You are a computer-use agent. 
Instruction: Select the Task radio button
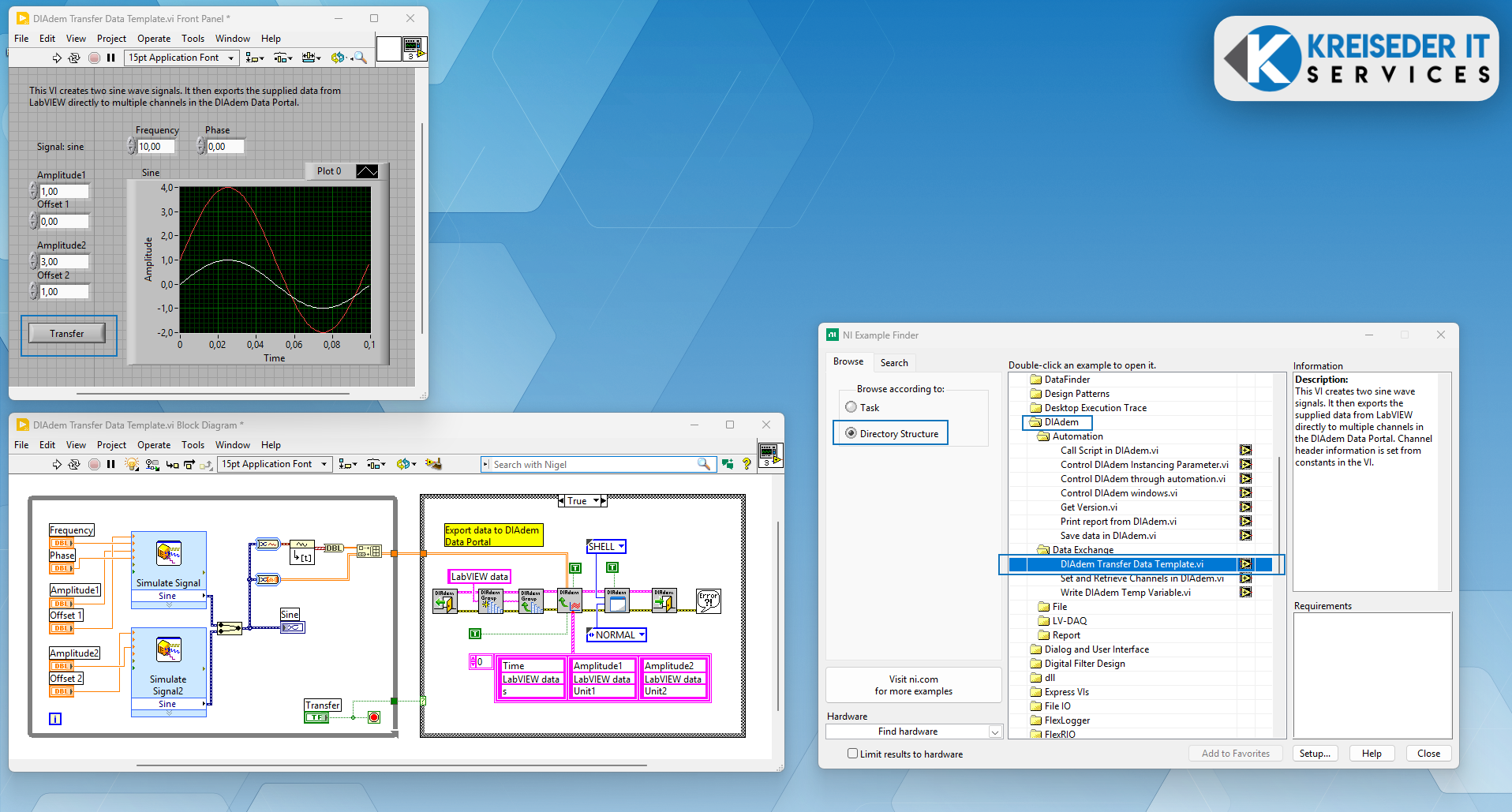click(x=851, y=407)
